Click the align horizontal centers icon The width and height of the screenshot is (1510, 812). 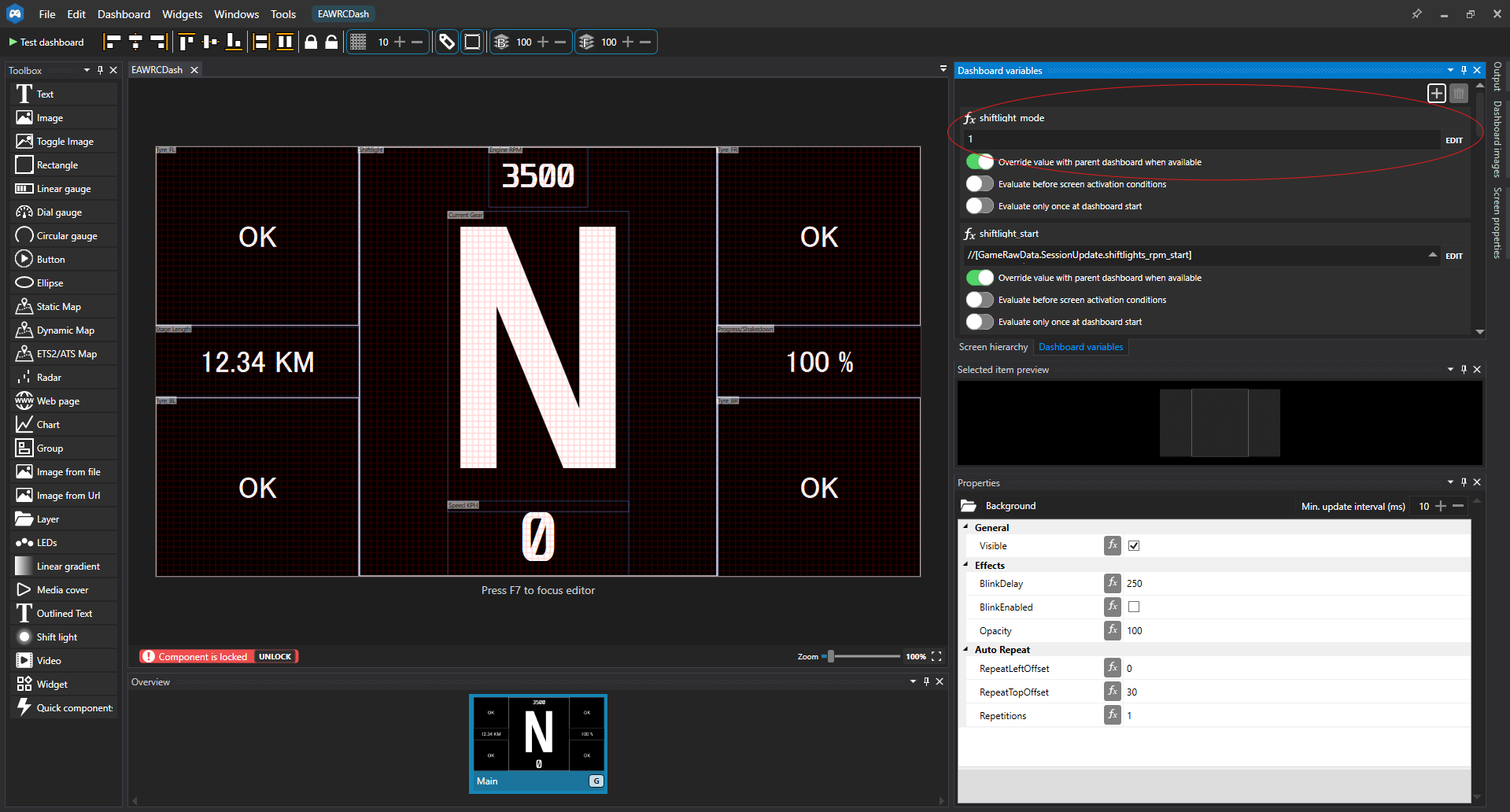click(x=135, y=42)
